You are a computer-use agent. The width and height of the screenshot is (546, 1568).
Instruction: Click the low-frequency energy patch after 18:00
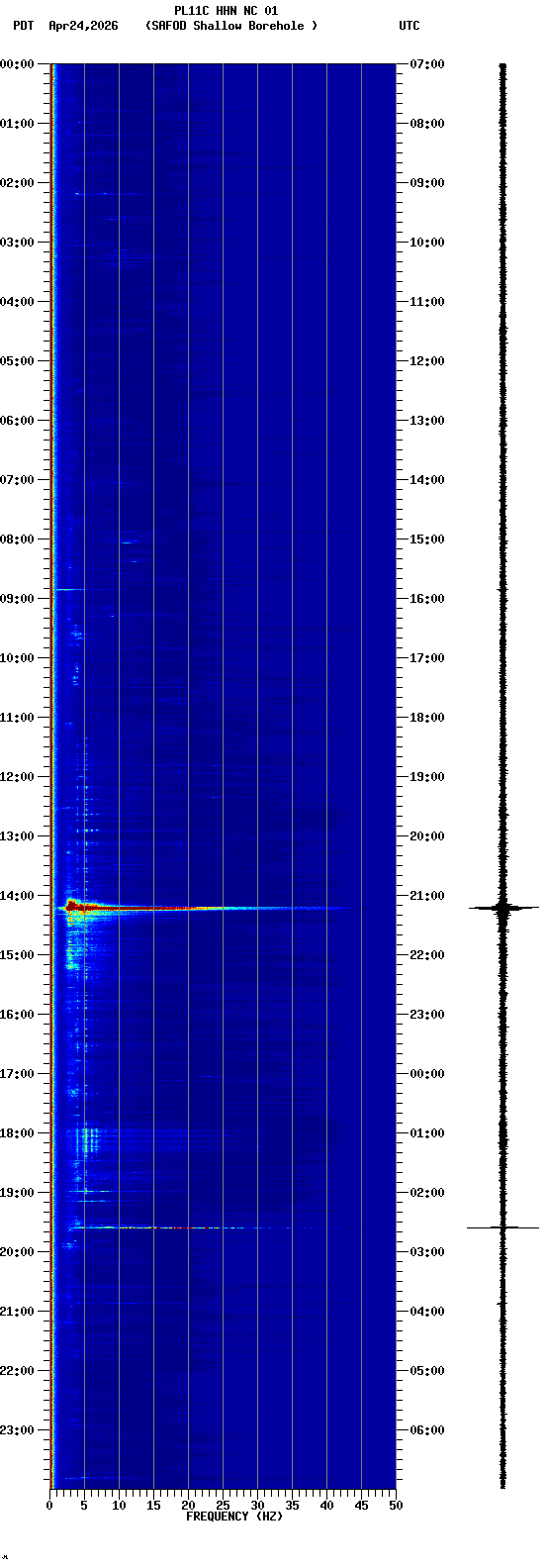(88, 1140)
